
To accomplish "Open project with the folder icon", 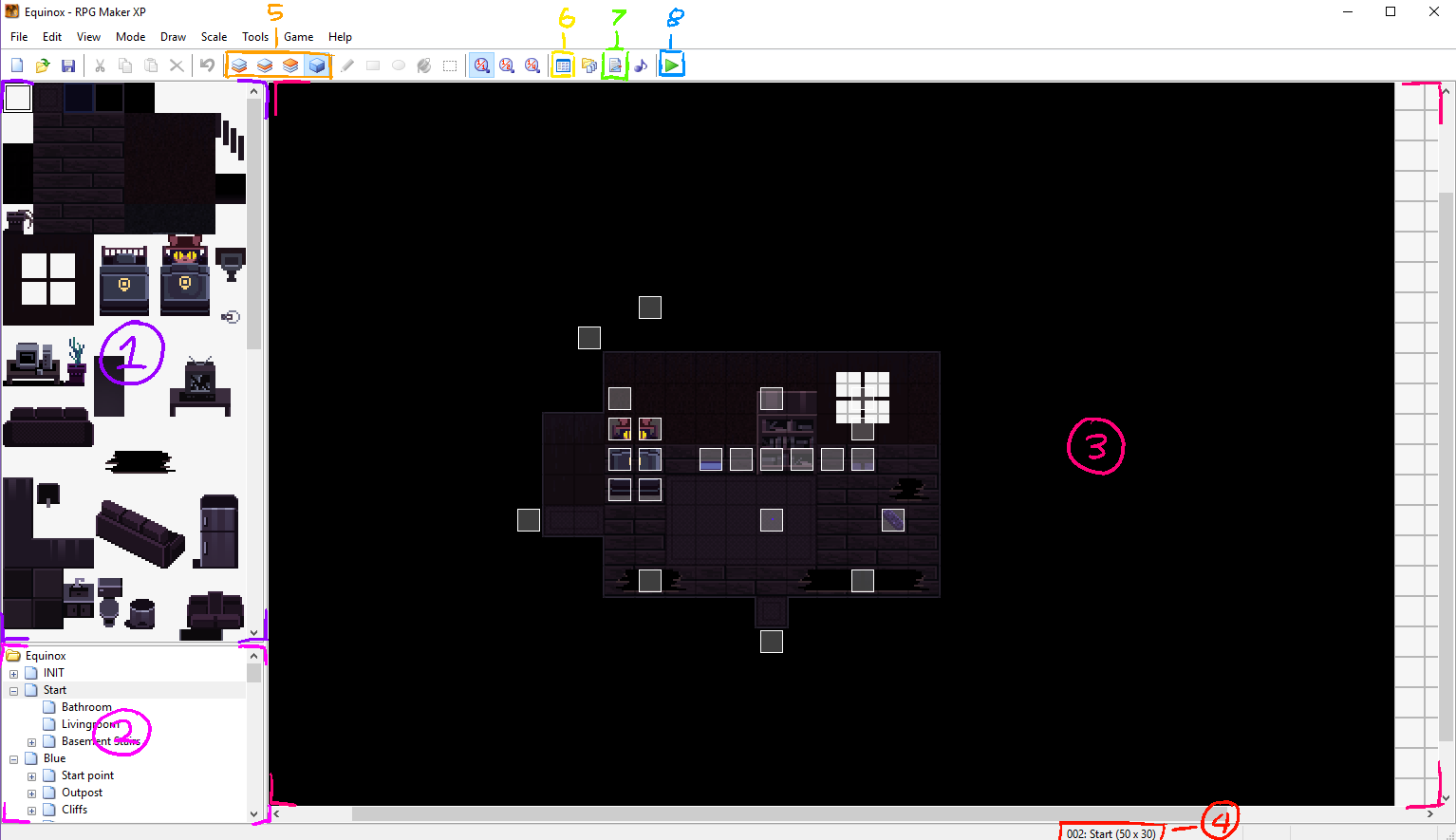I will pyautogui.click(x=42, y=65).
